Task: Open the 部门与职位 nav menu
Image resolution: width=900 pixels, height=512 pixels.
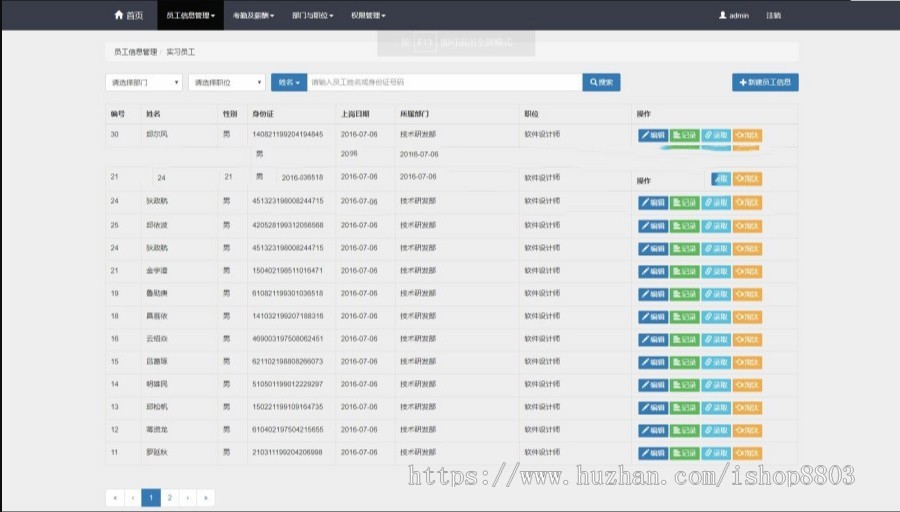Action: tap(312, 15)
